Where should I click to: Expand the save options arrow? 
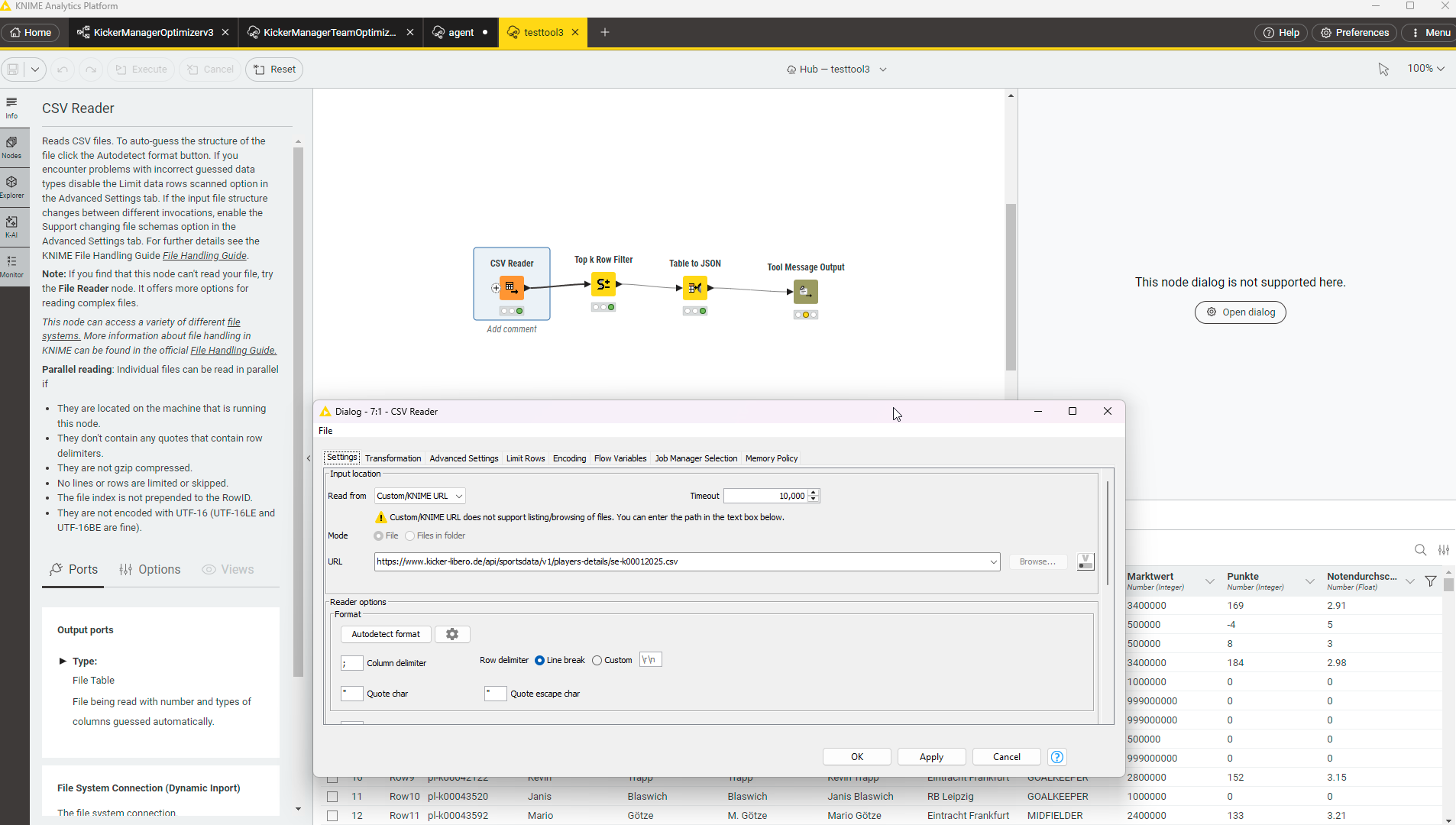35,70
